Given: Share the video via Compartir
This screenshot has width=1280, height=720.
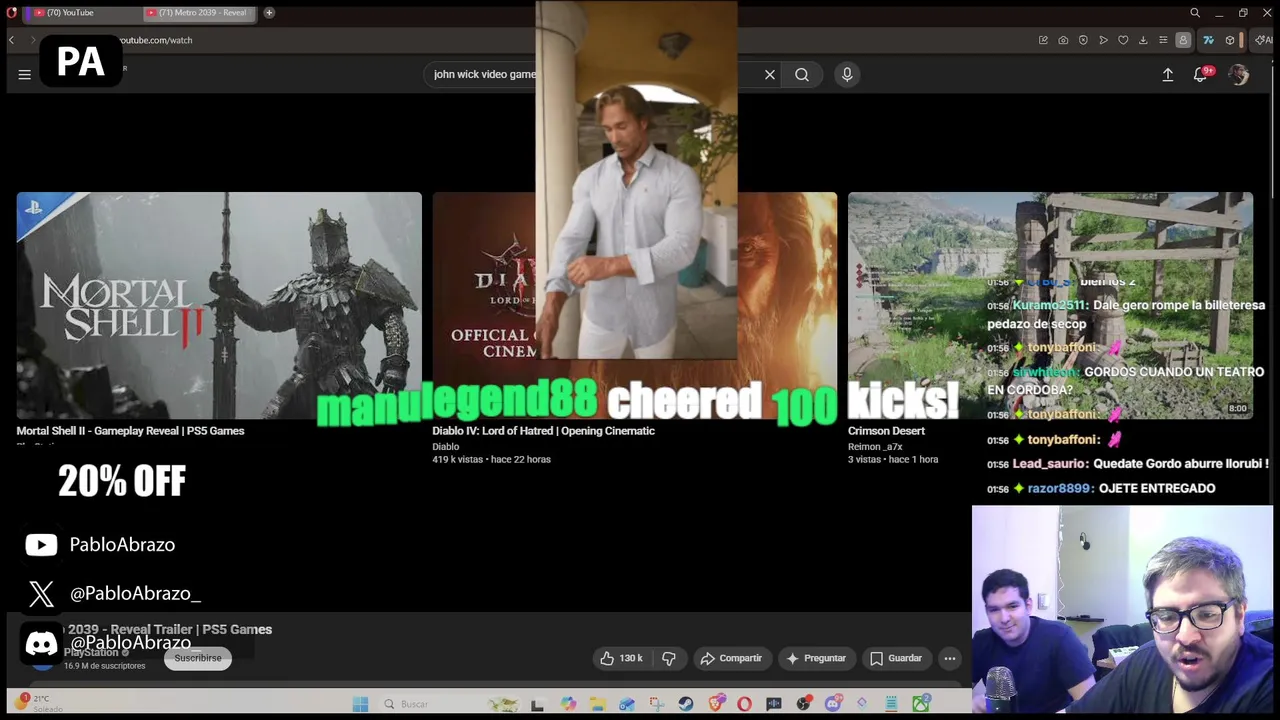Looking at the screenshot, I should tap(731, 658).
